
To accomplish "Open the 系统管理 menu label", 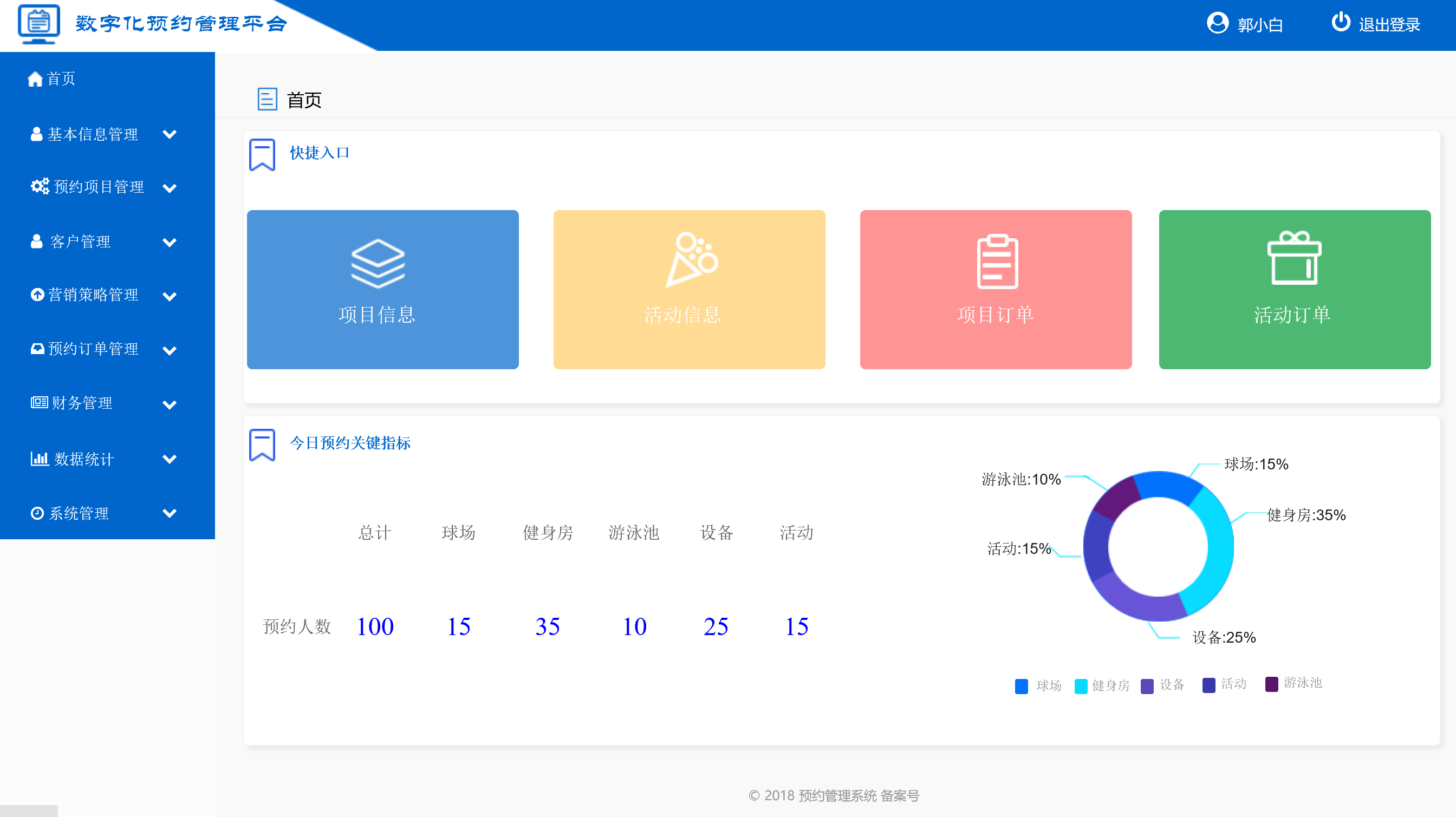I will (x=79, y=513).
